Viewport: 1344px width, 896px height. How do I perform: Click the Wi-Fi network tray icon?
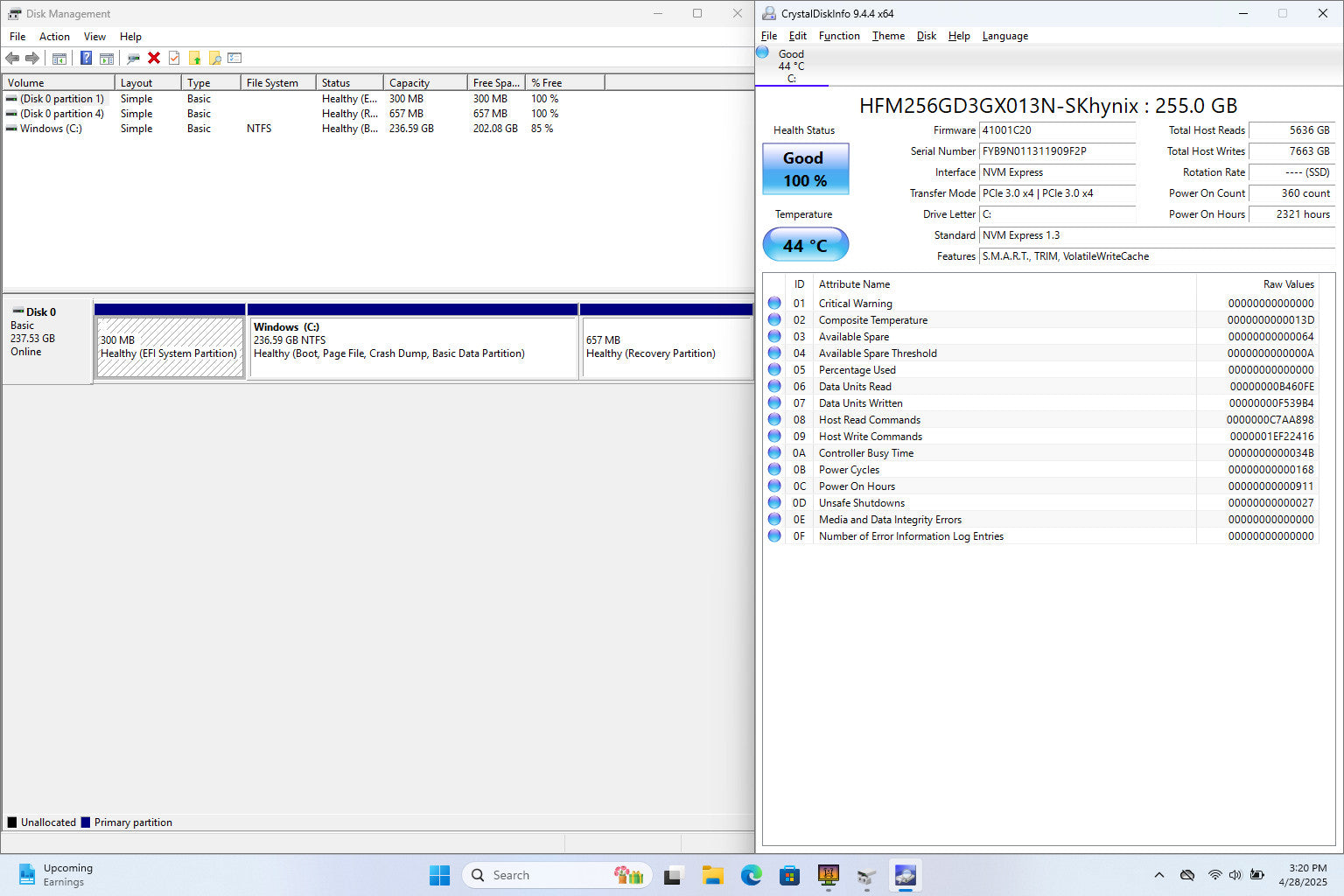point(1214,875)
